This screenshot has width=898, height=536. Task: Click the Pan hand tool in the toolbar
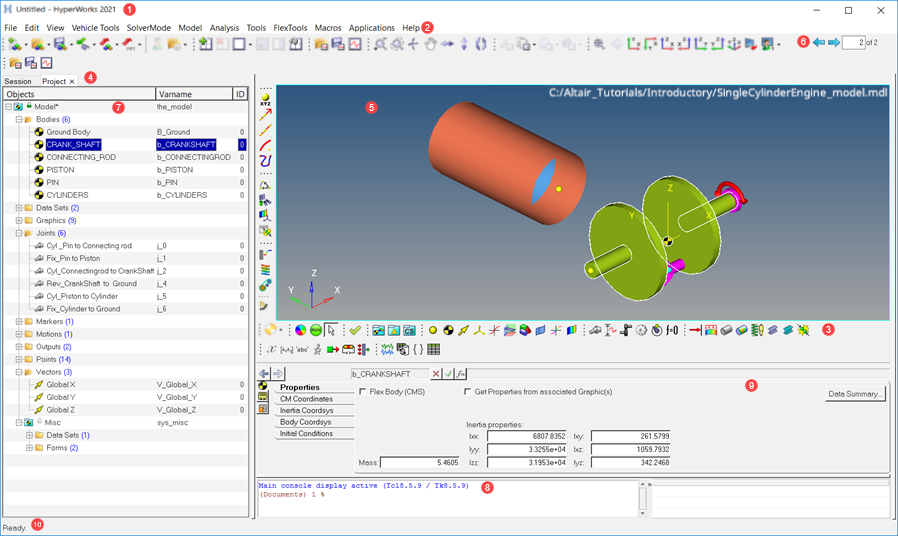[x=430, y=44]
